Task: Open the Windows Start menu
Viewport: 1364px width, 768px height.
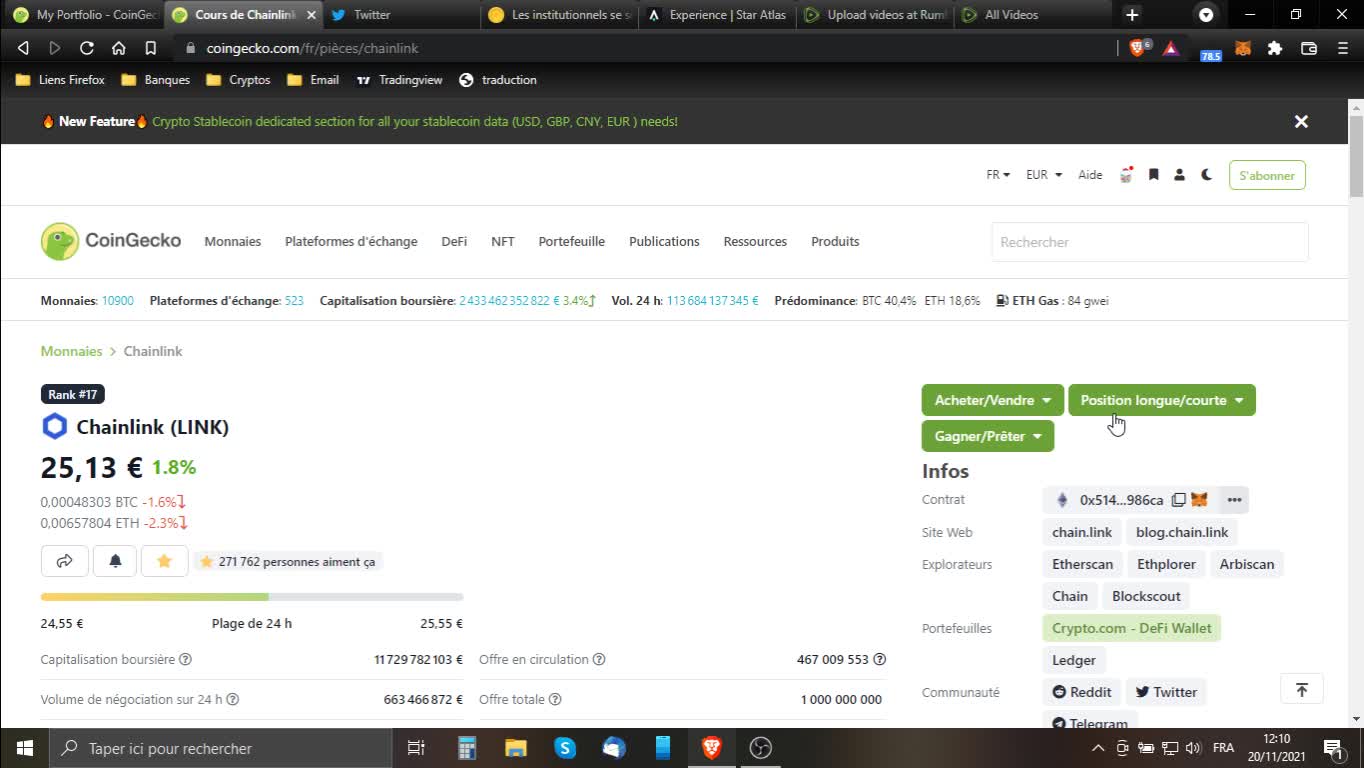Action: click(x=24, y=748)
